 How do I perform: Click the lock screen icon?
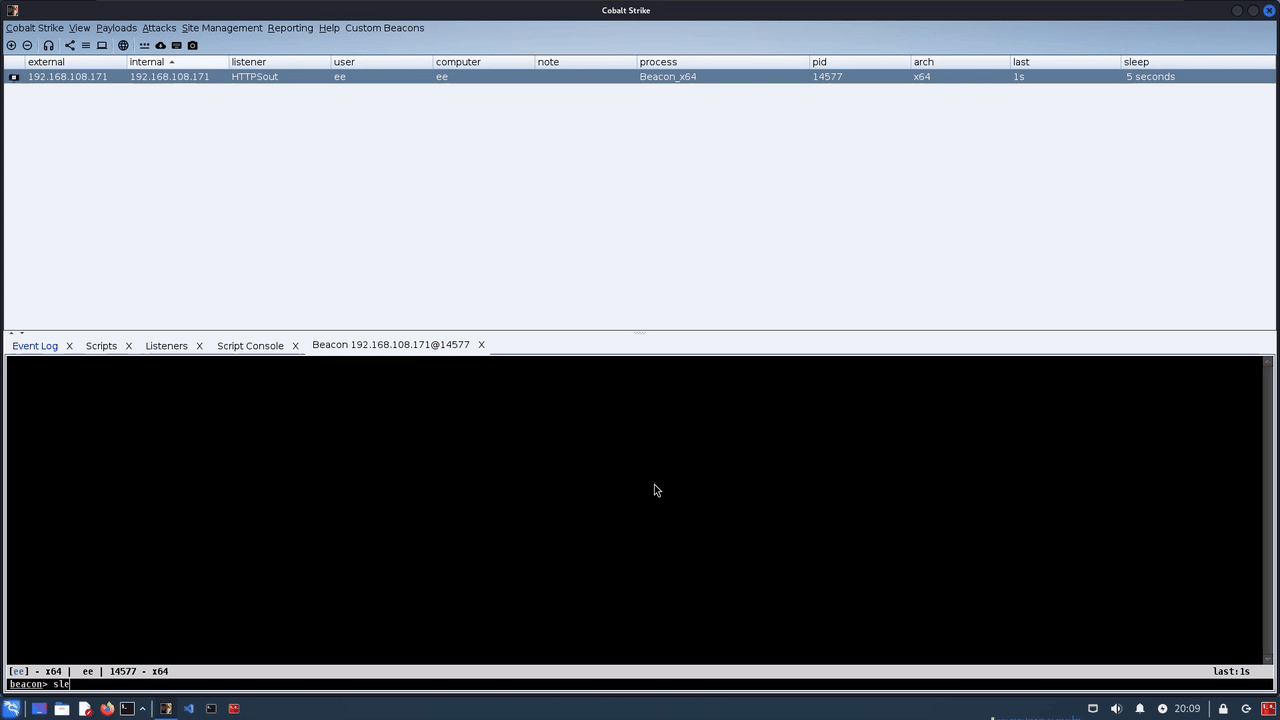(1222, 709)
